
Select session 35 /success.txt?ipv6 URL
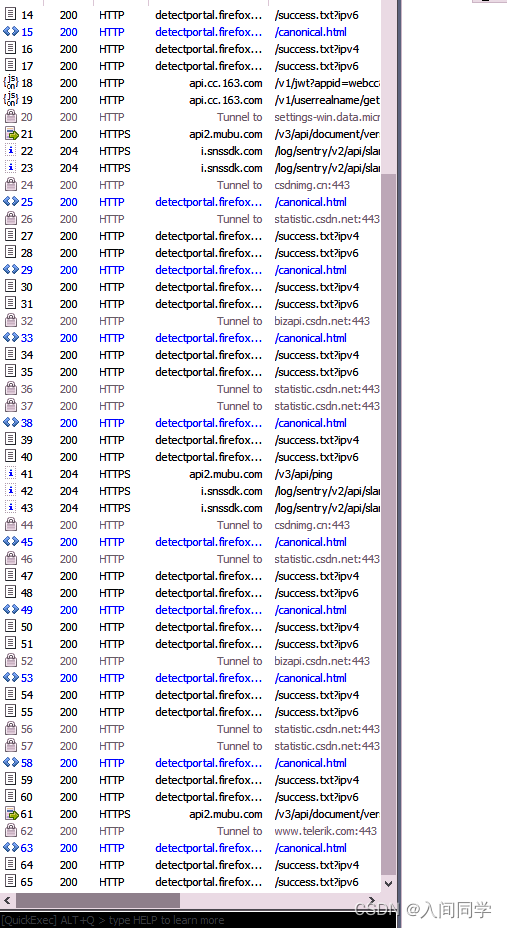click(x=317, y=372)
